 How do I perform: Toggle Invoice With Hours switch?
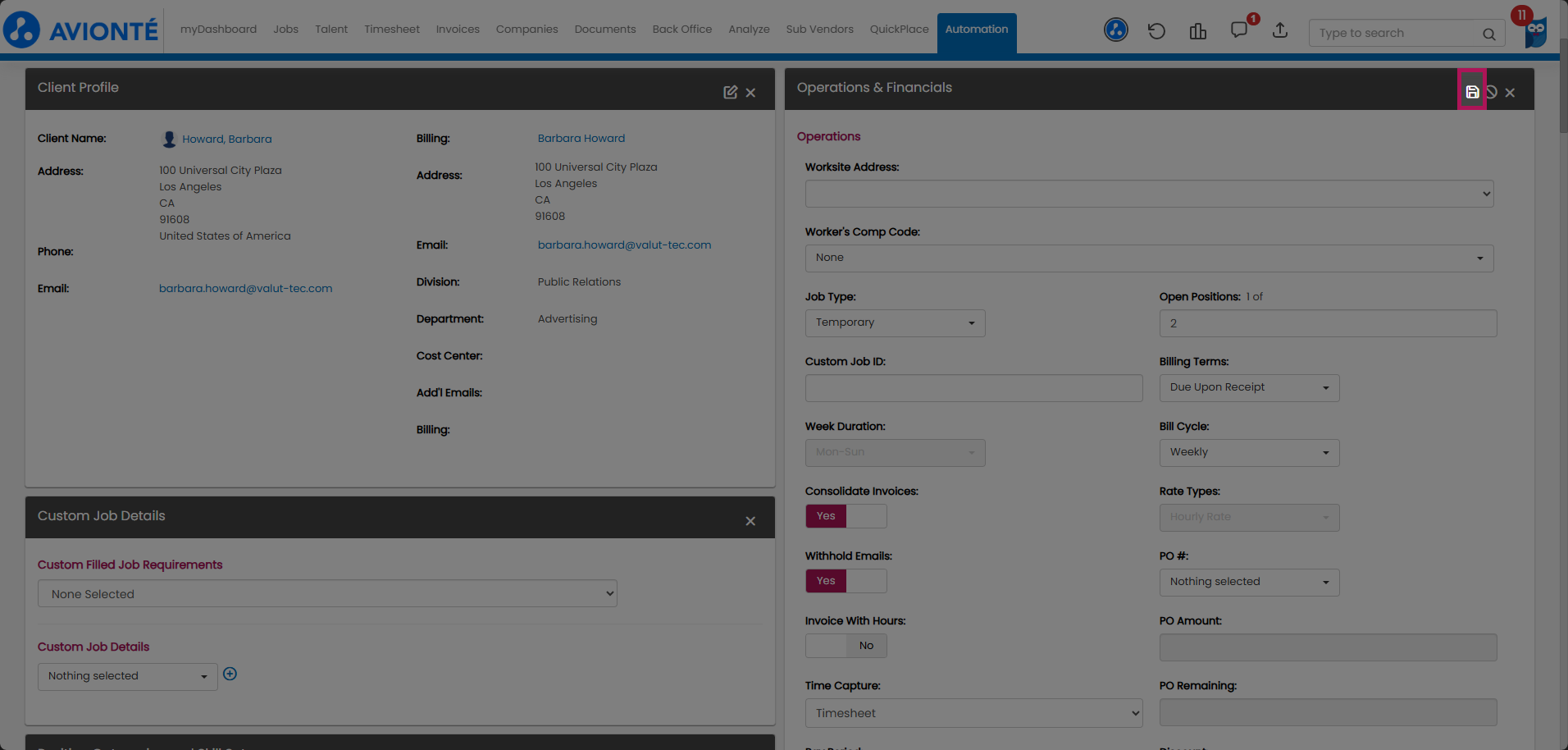(846, 646)
